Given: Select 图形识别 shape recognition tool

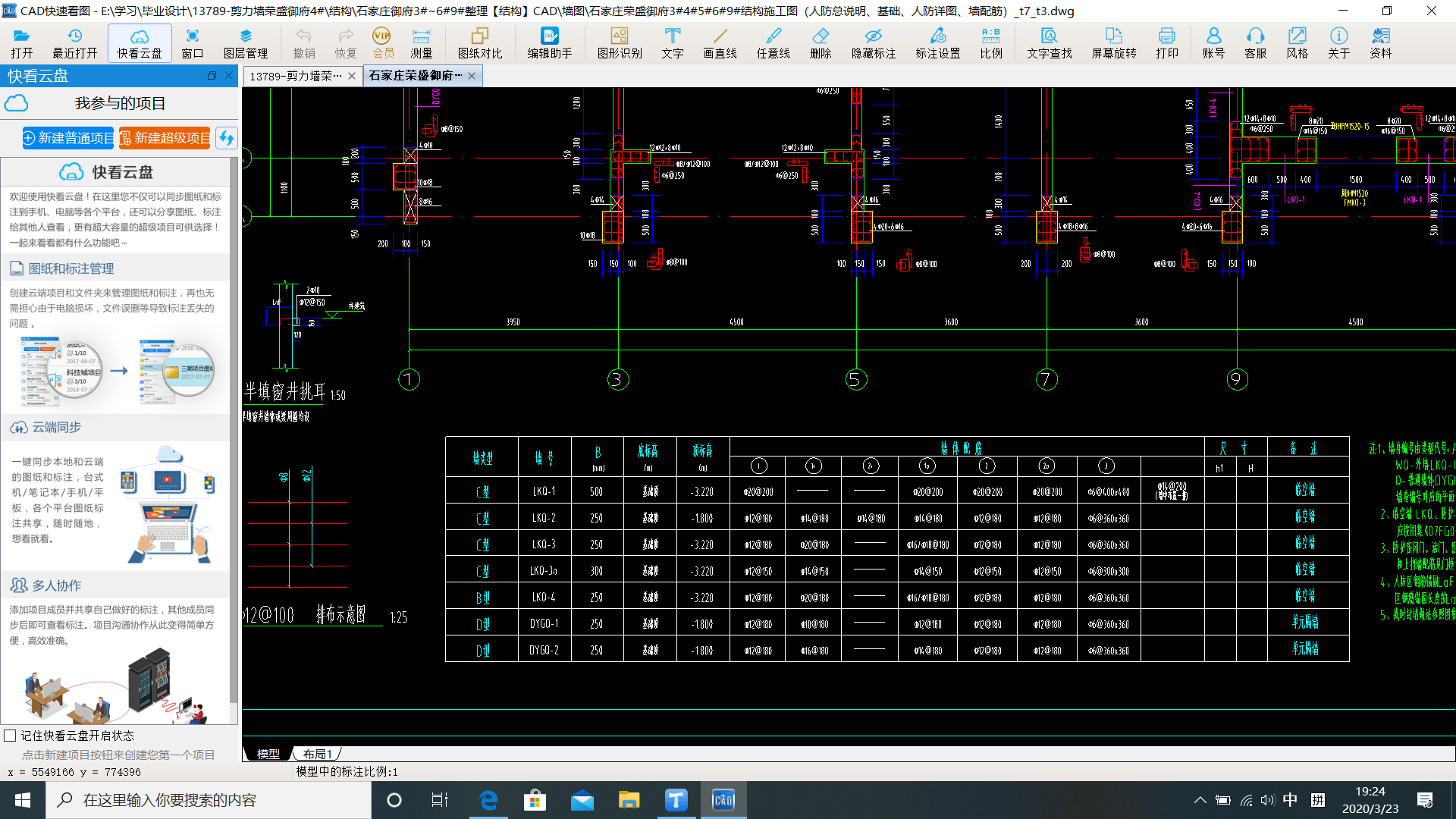Looking at the screenshot, I should (620, 43).
